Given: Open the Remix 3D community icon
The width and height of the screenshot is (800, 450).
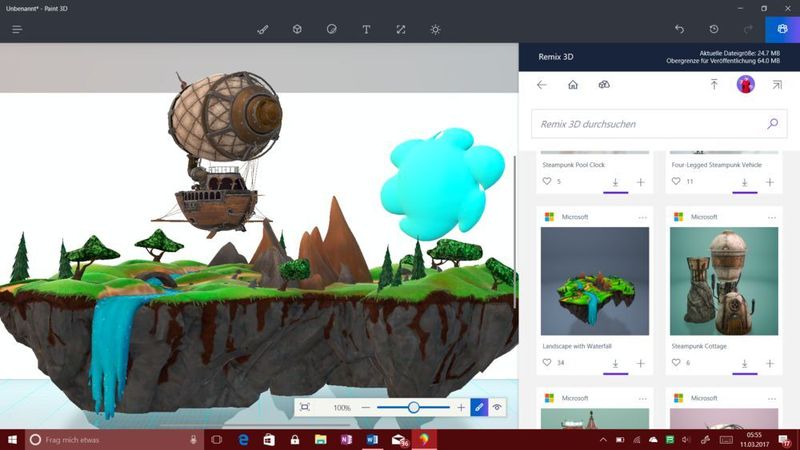Looking at the screenshot, I should click(x=604, y=85).
